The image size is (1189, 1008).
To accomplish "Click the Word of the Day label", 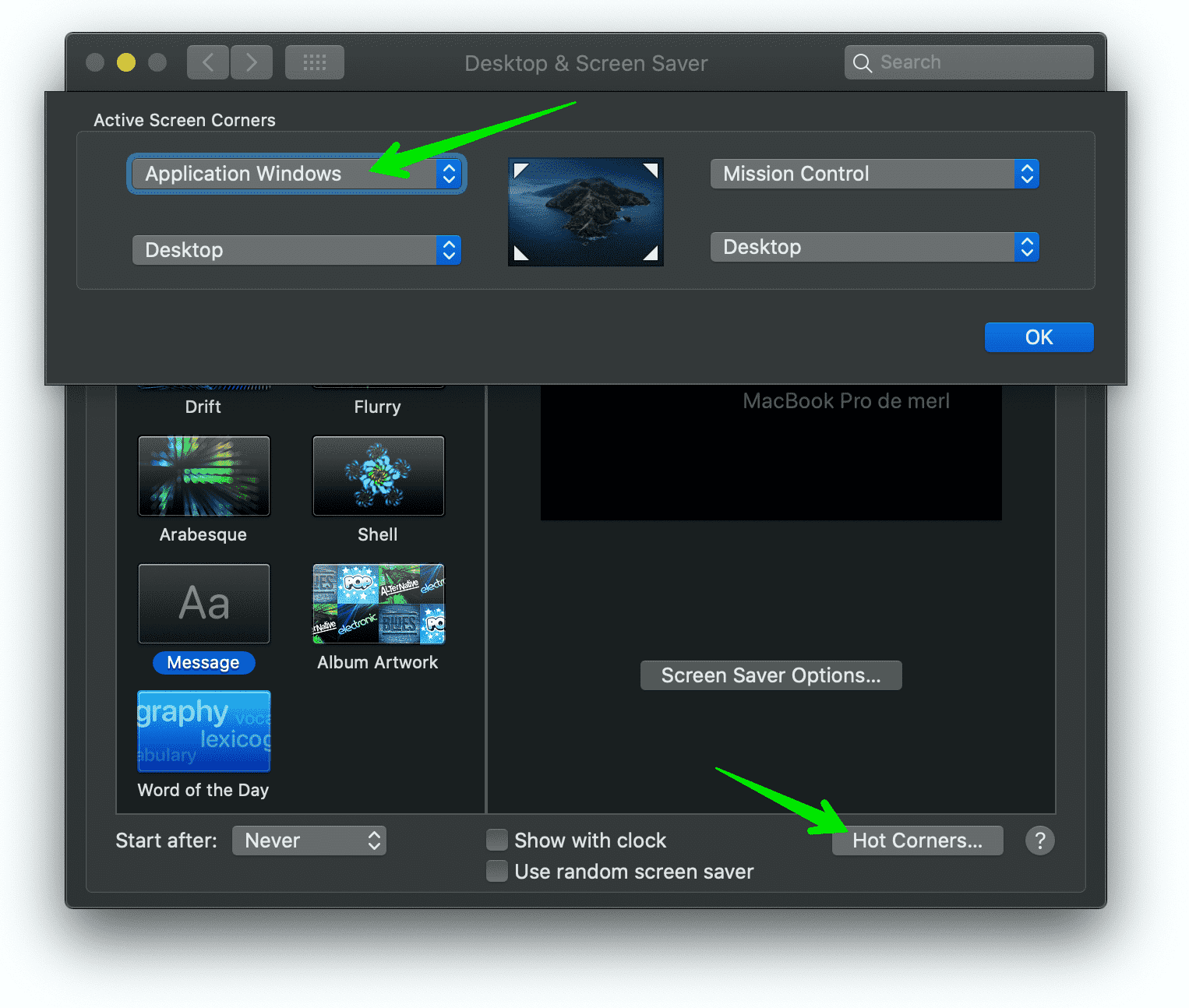I will pos(203,791).
